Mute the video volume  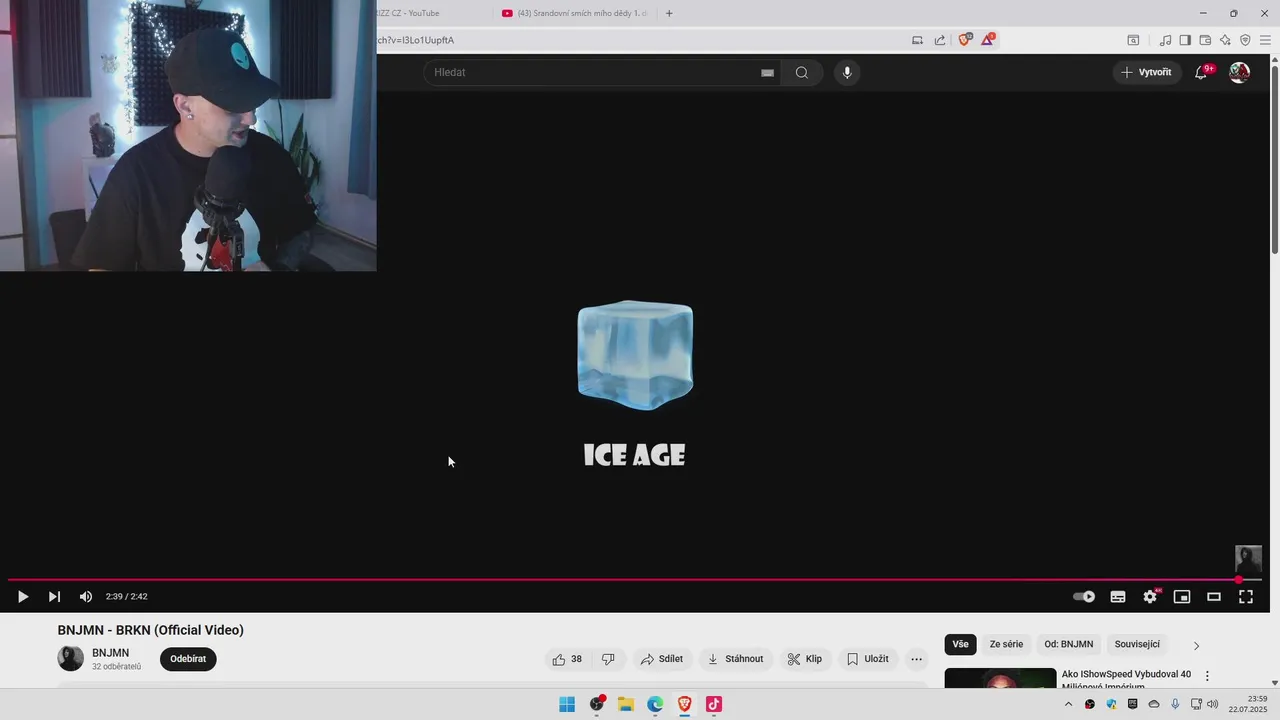86,597
